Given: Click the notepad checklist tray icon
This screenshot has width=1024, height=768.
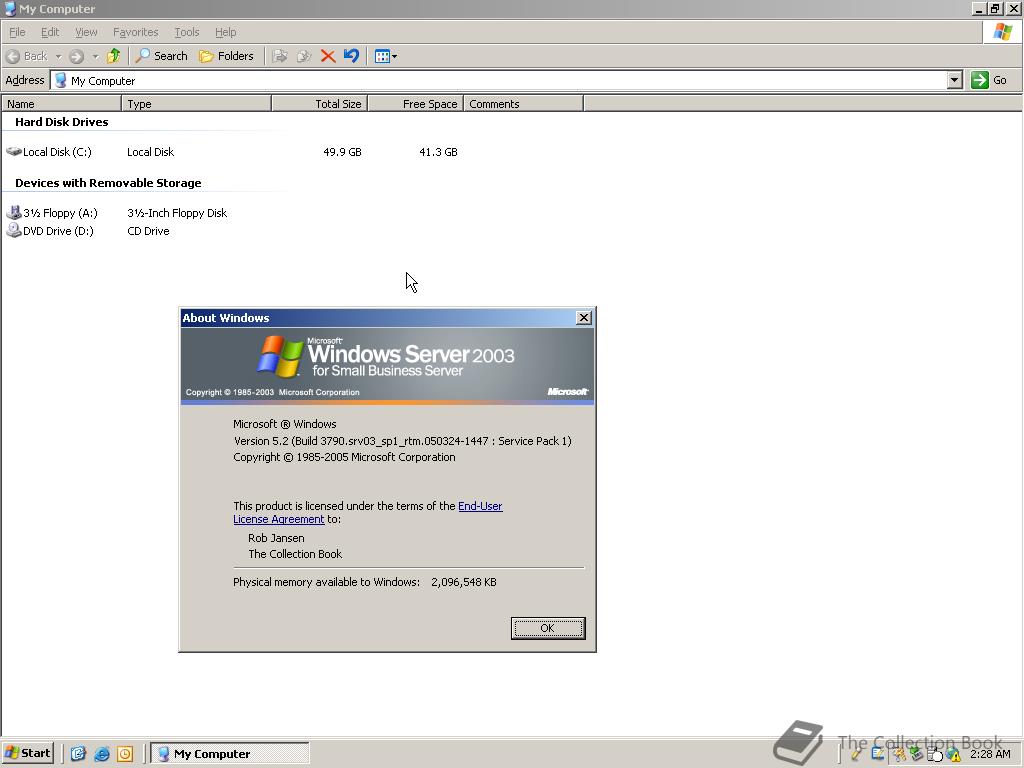Looking at the screenshot, I should pos(878,754).
